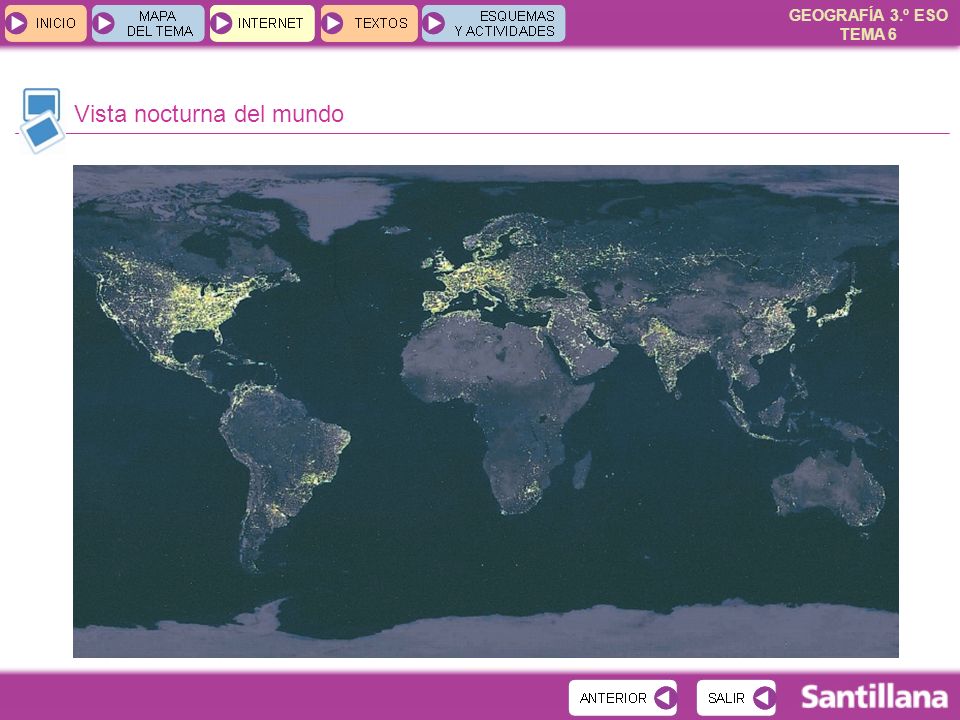This screenshot has height=720, width=960.
Task: Click the arrow icon on SALIR
Action: click(764, 697)
